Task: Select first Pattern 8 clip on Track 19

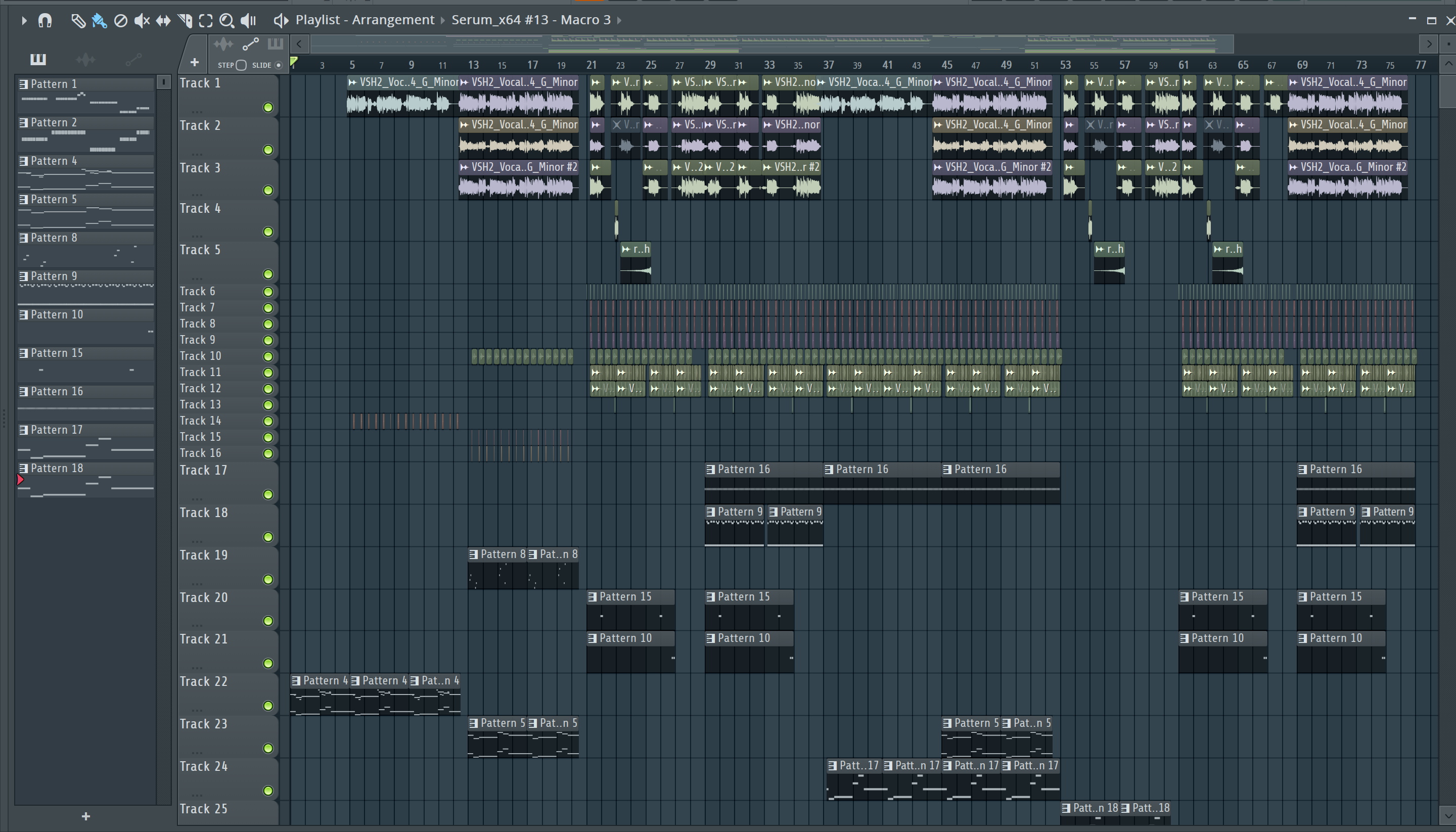Action: click(497, 569)
